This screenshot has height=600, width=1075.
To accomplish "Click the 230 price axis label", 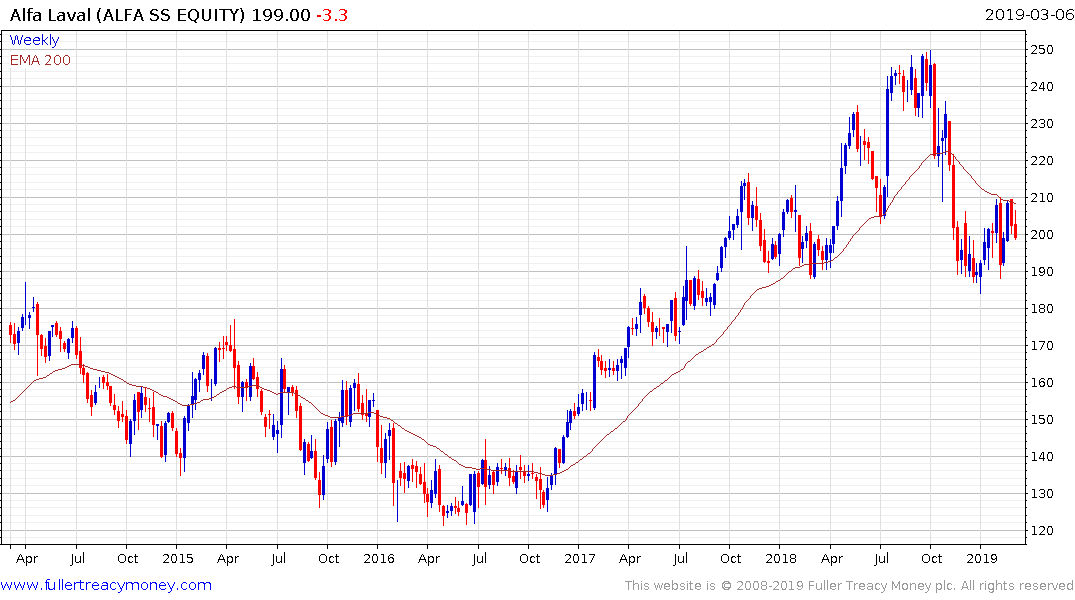I will pos(1042,123).
